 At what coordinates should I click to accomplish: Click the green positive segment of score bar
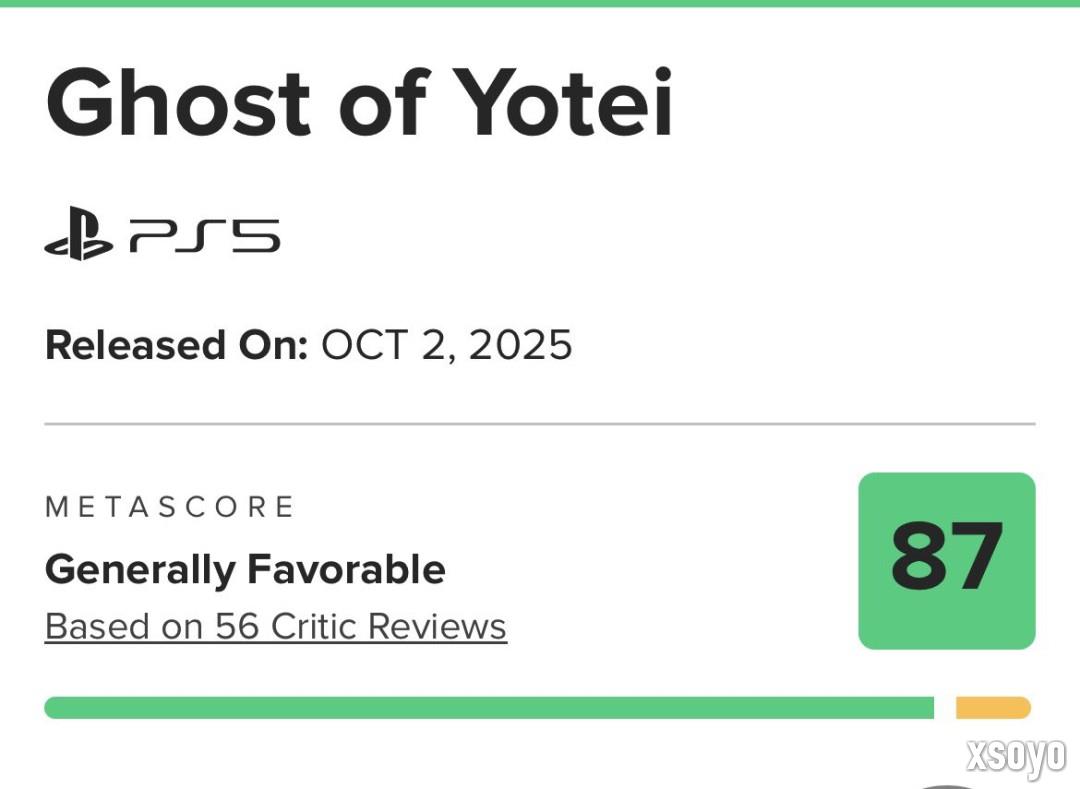coord(489,708)
